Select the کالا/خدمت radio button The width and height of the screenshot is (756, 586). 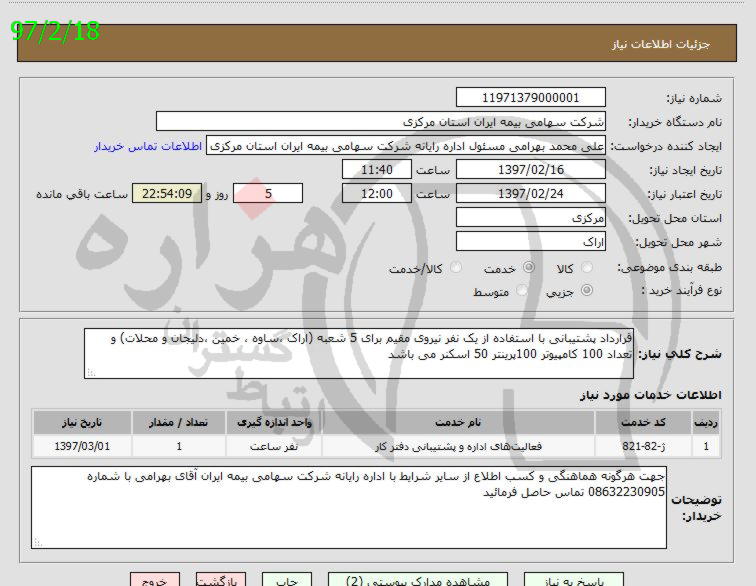[456, 267]
